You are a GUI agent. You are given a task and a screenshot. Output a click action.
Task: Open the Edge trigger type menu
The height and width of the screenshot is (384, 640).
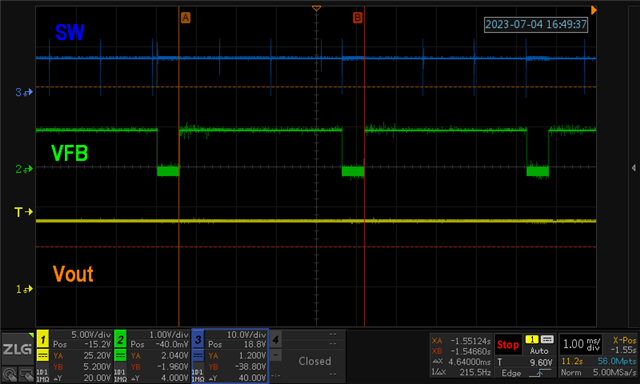(511, 373)
